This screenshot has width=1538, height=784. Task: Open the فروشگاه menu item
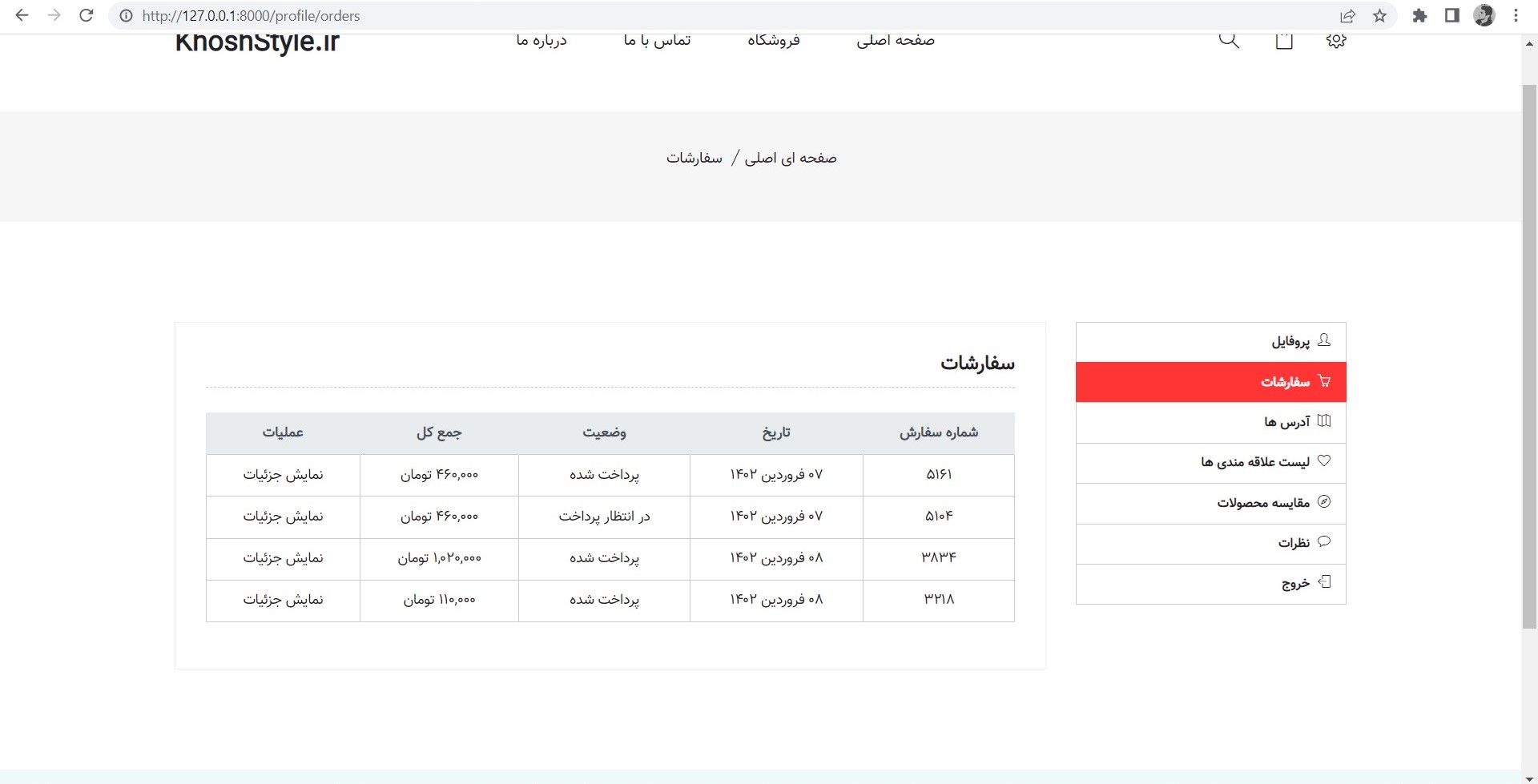774,39
